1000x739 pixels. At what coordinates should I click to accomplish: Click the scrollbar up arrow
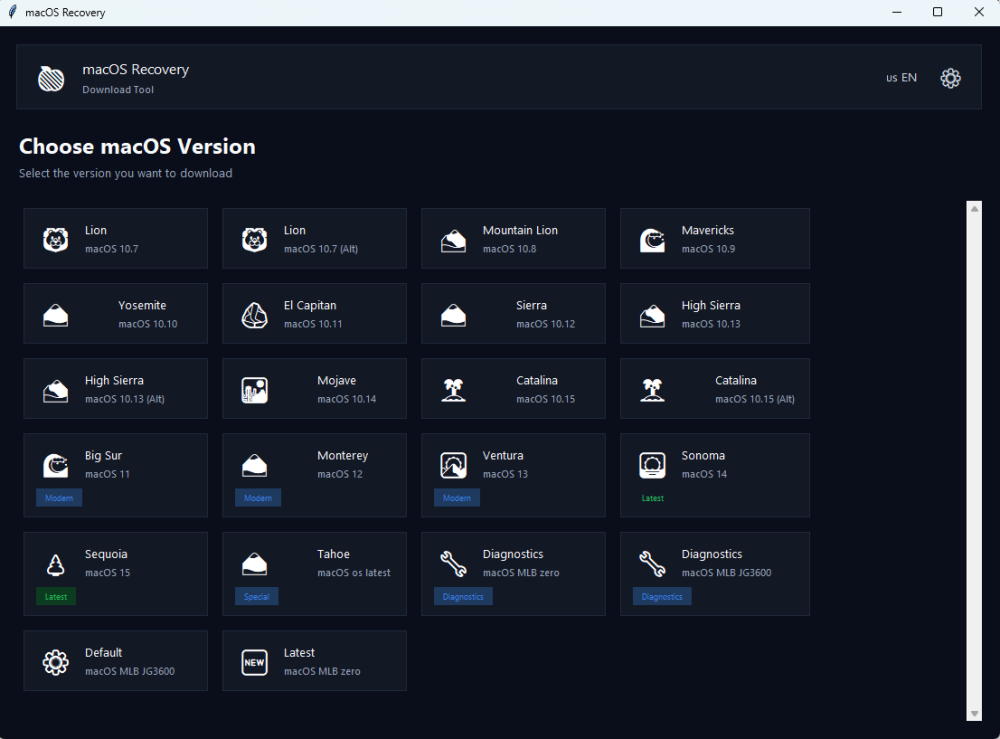[x=974, y=209]
